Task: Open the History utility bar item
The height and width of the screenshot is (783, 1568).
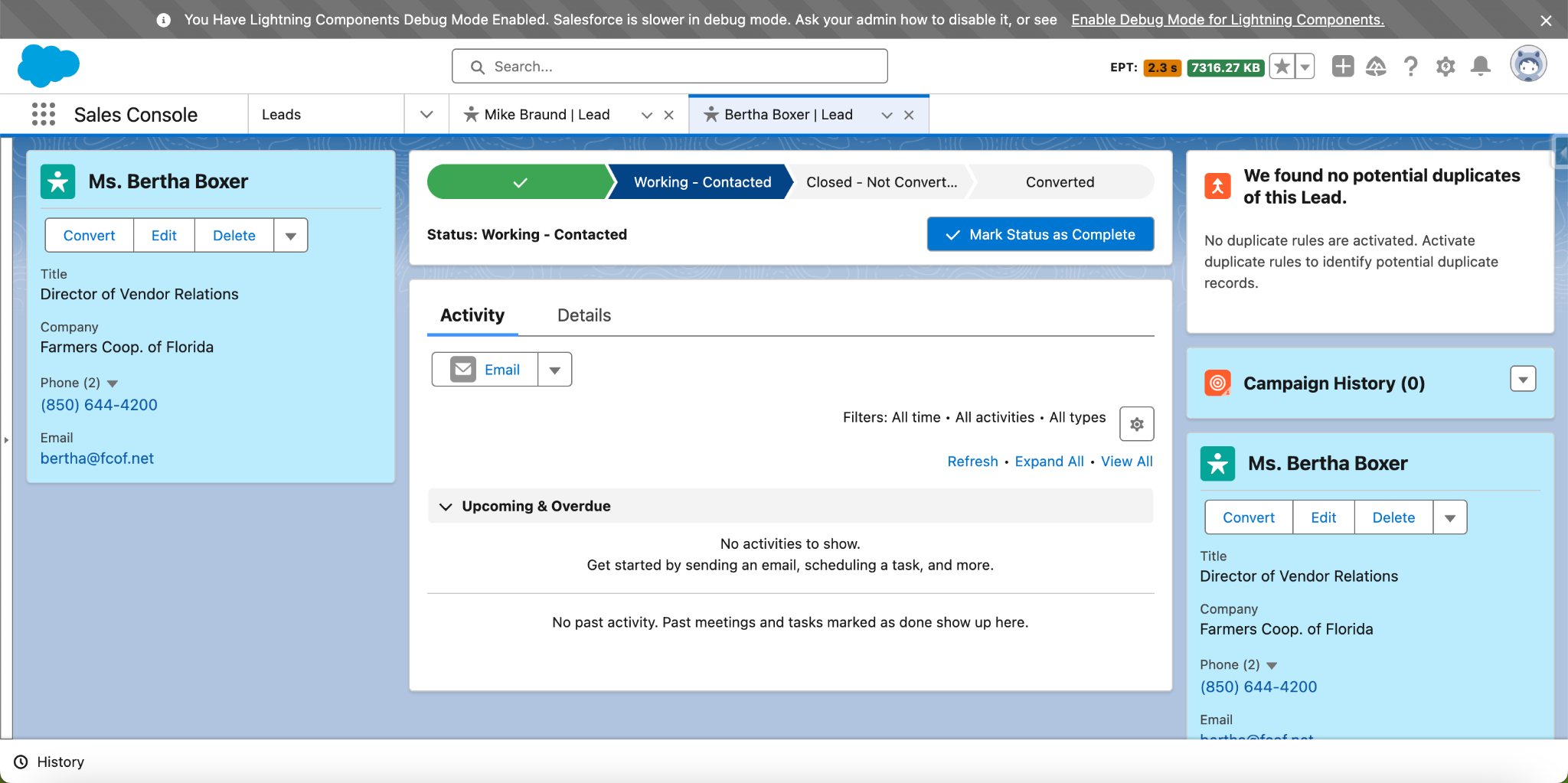Action: point(50,762)
